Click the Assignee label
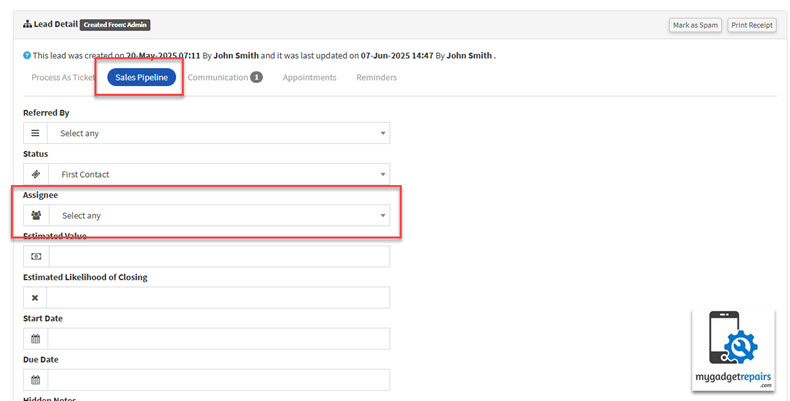Image resolution: width=790 pixels, height=401 pixels. (x=40, y=195)
